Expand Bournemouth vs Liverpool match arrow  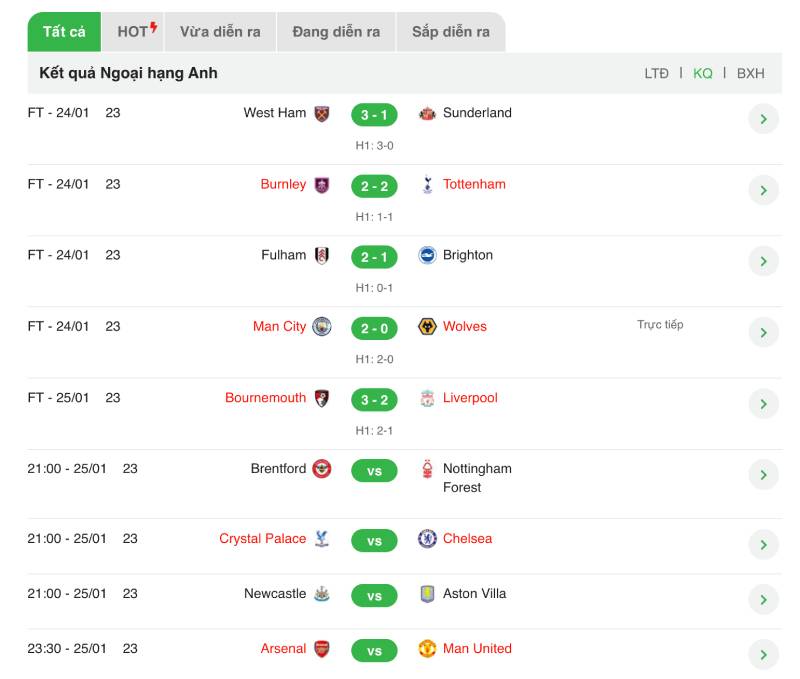tap(763, 404)
